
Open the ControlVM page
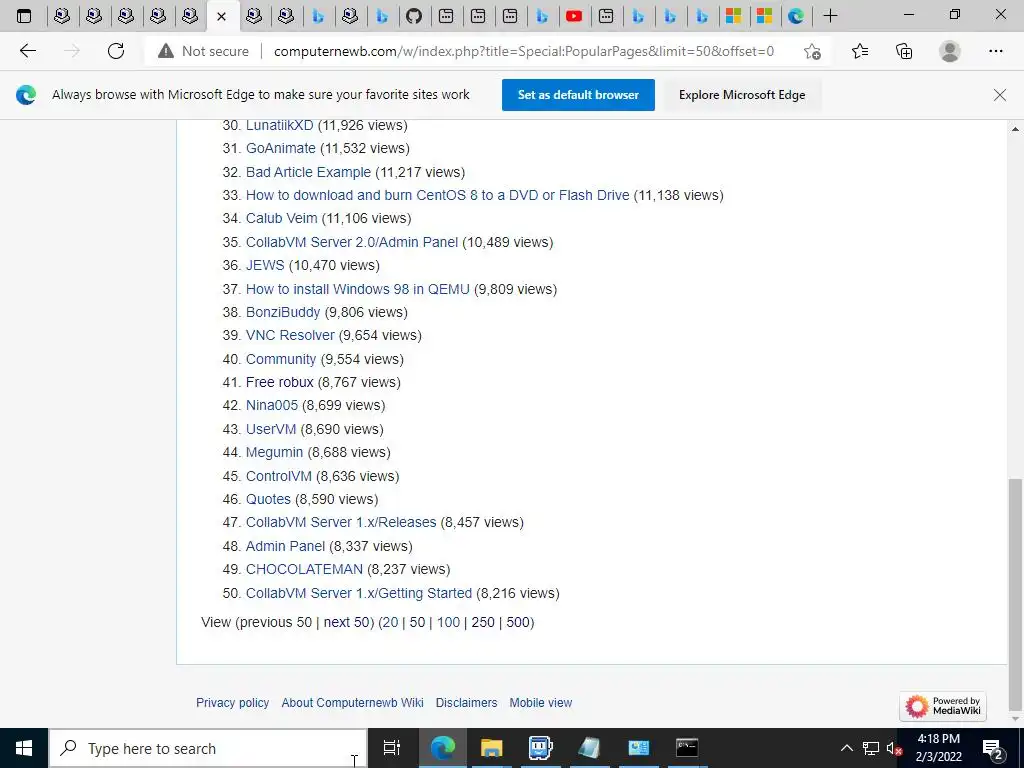tap(279, 476)
